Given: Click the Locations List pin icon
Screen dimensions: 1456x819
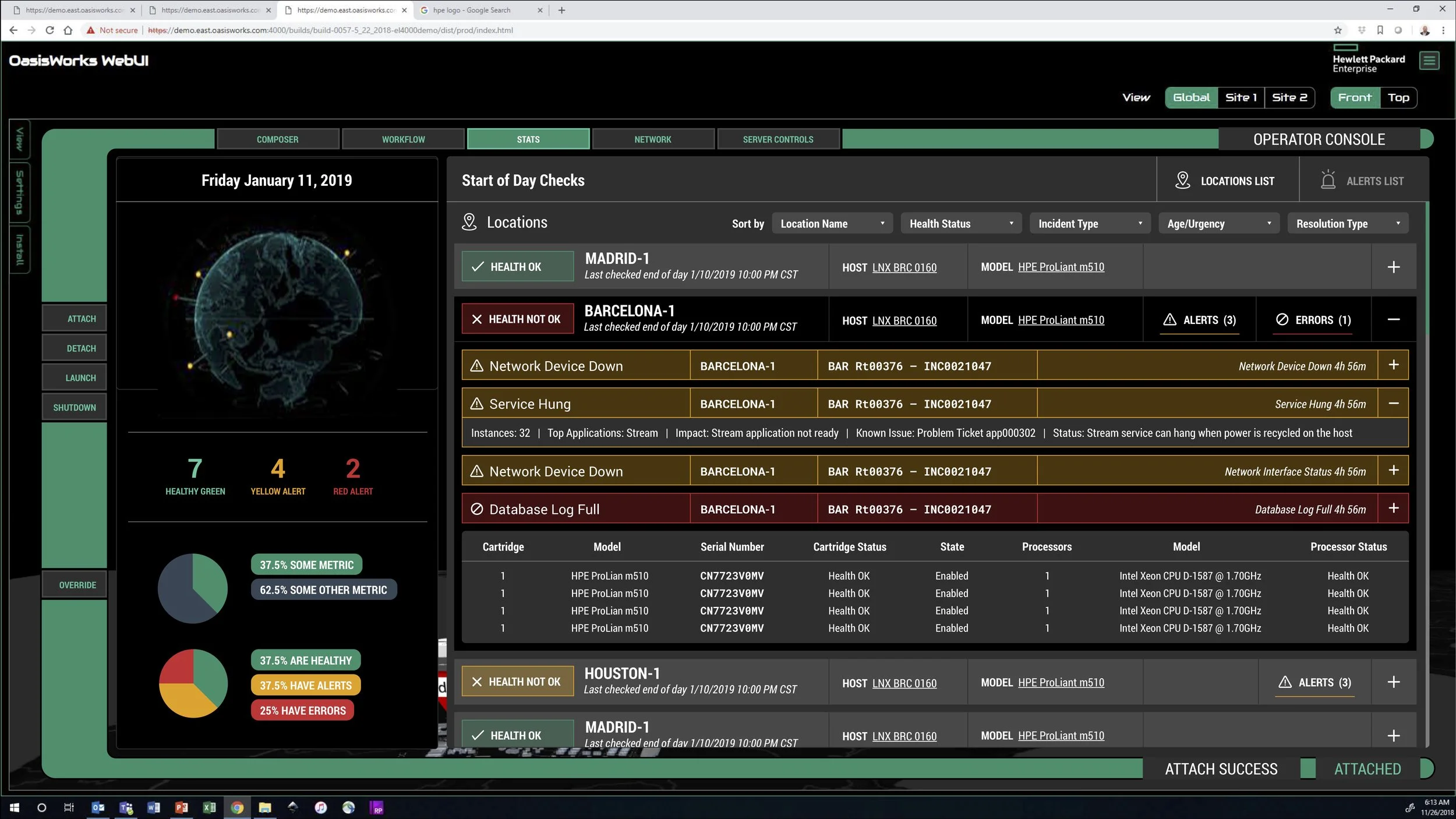Looking at the screenshot, I should pos(1182,181).
